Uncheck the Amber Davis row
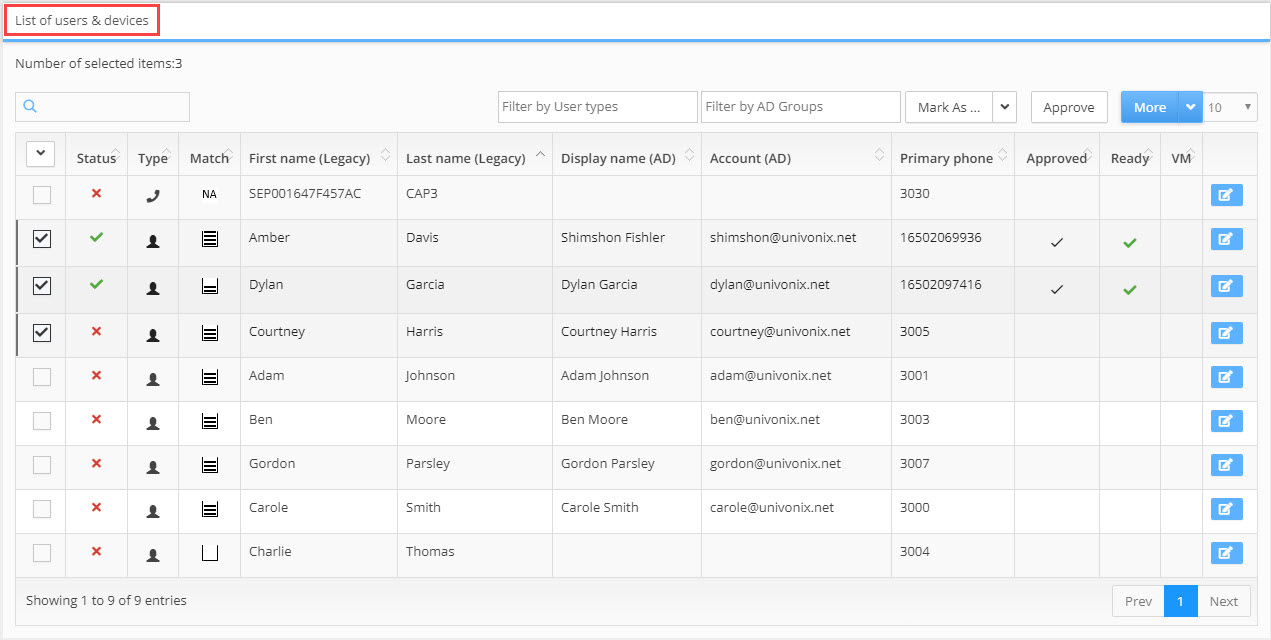 coord(40,239)
